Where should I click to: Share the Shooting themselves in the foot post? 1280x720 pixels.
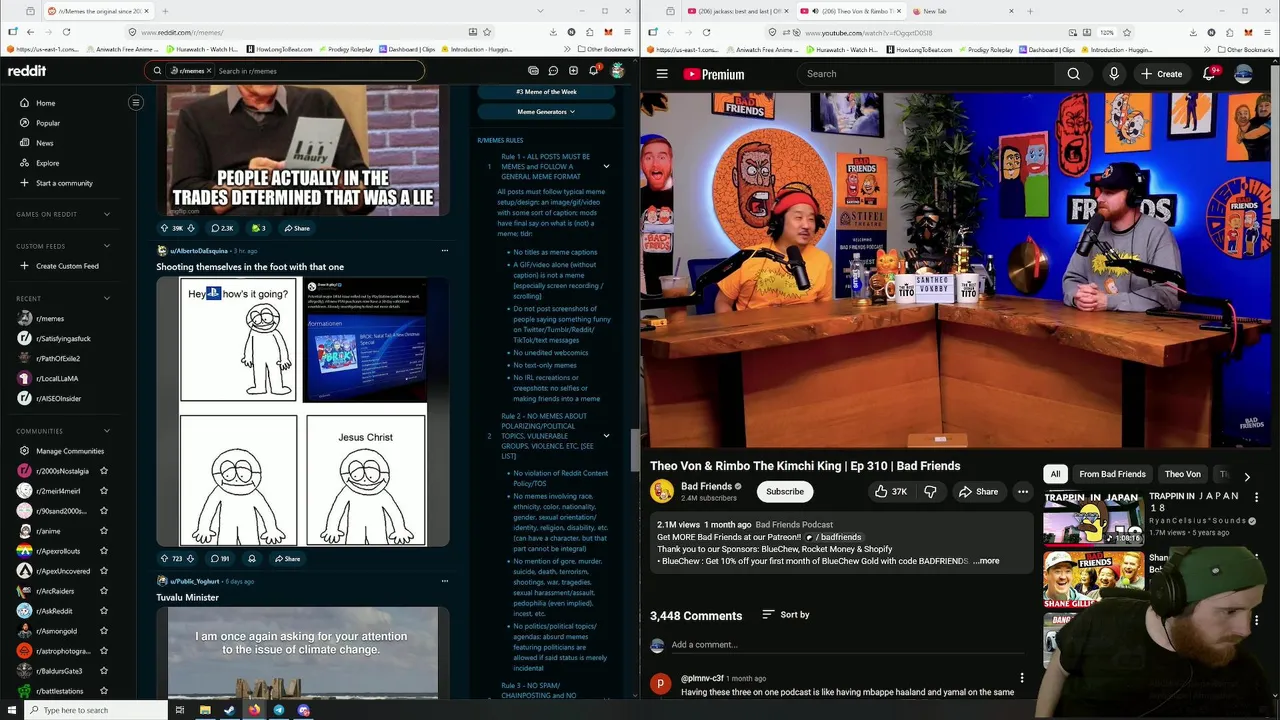point(287,559)
